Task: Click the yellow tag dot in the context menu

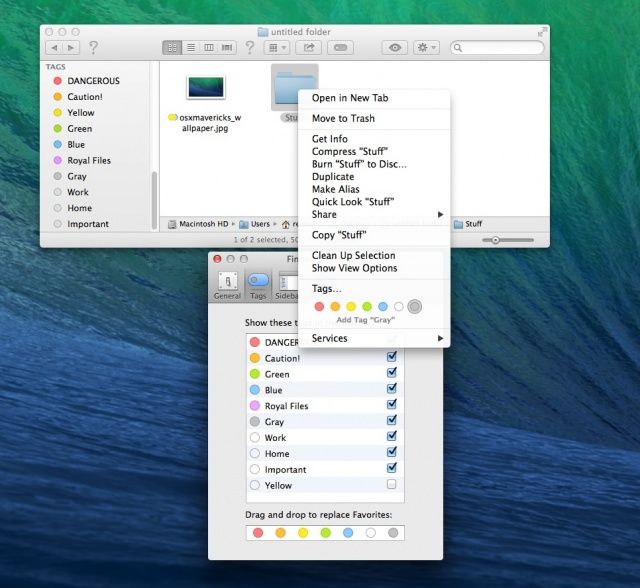Action: point(351,306)
